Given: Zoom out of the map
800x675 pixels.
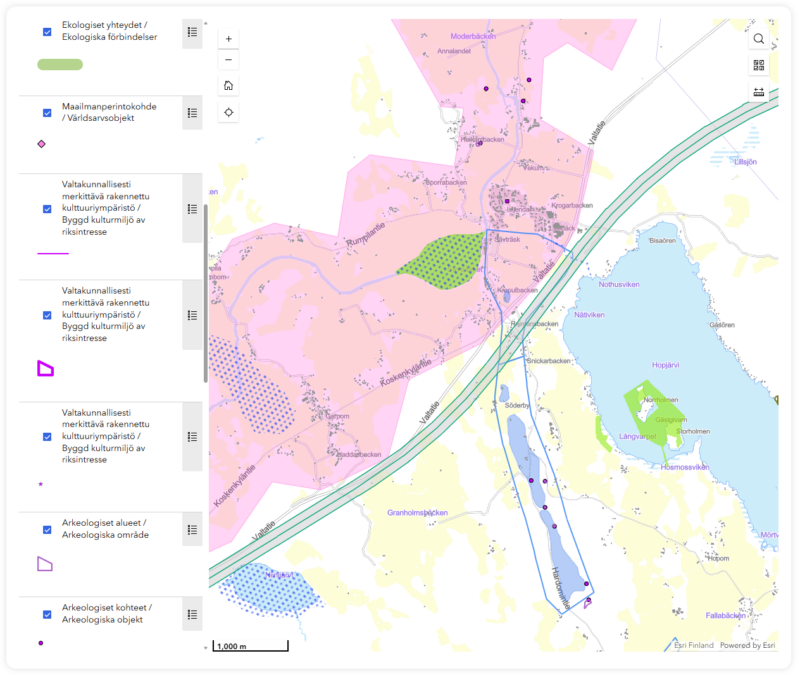Looking at the screenshot, I should [x=229, y=61].
